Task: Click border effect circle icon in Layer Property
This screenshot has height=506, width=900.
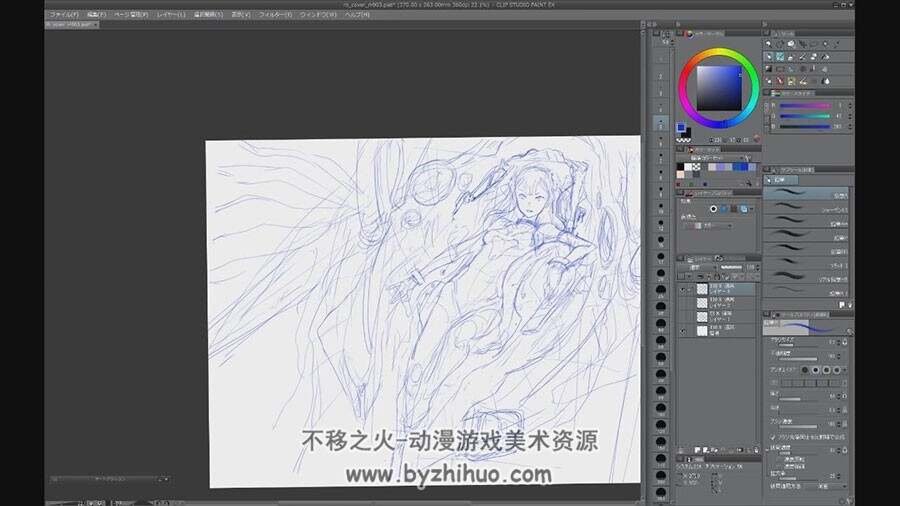Action: pyautogui.click(x=713, y=209)
